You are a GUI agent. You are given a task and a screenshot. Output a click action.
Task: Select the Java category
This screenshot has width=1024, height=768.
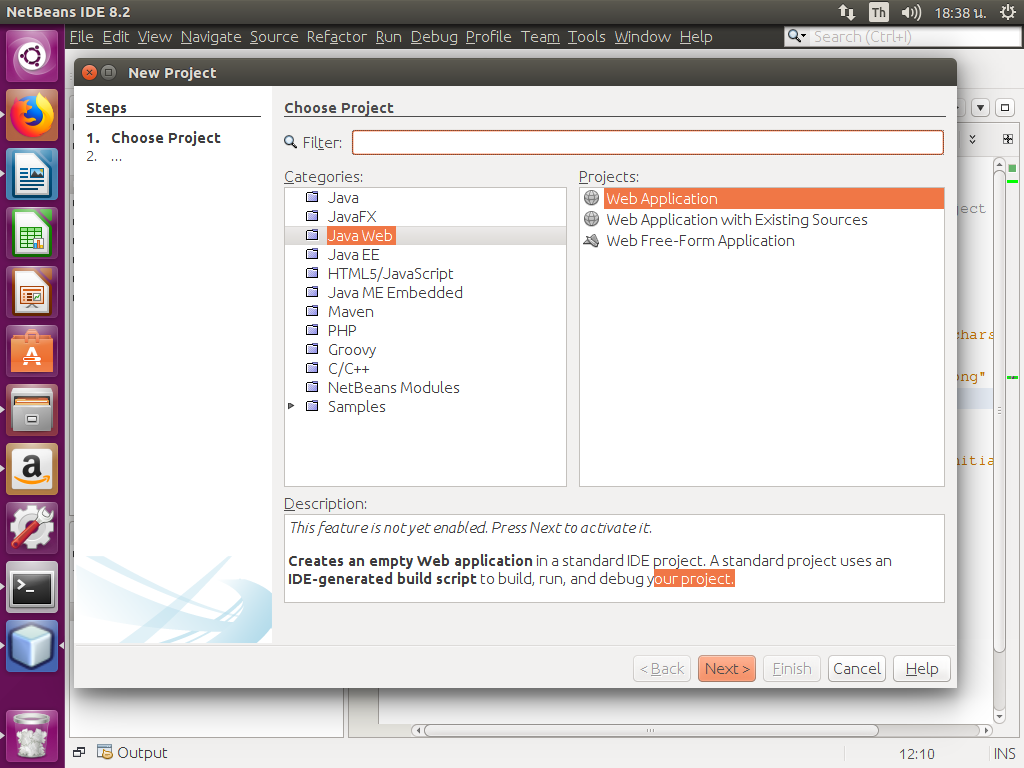click(x=343, y=197)
